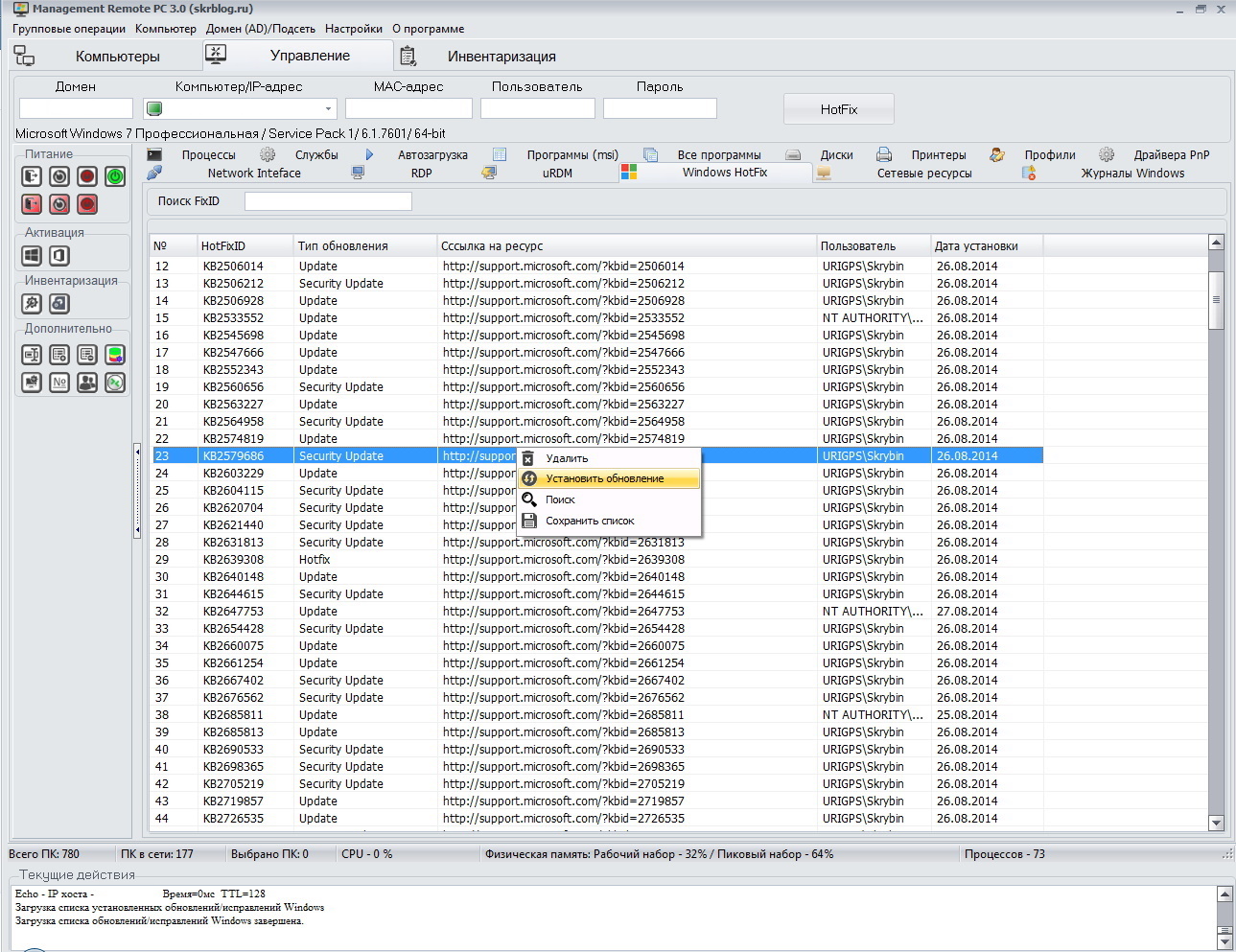Viewport: 1236px width, 952px height.
Task: Click the remove-from-list icon with minus
Action: pos(87,355)
